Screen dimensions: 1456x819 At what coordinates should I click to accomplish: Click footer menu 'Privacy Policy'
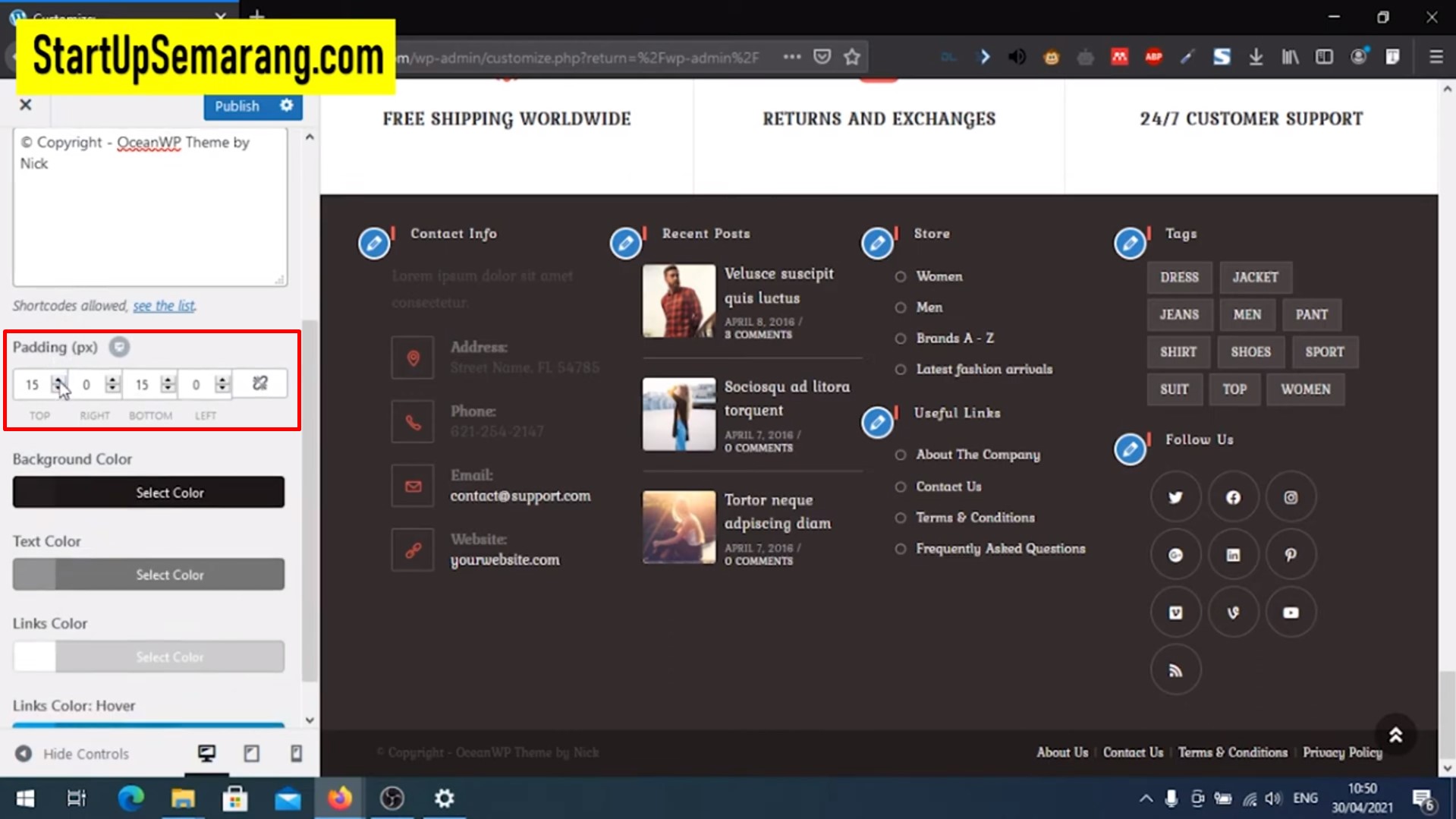click(1342, 752)
